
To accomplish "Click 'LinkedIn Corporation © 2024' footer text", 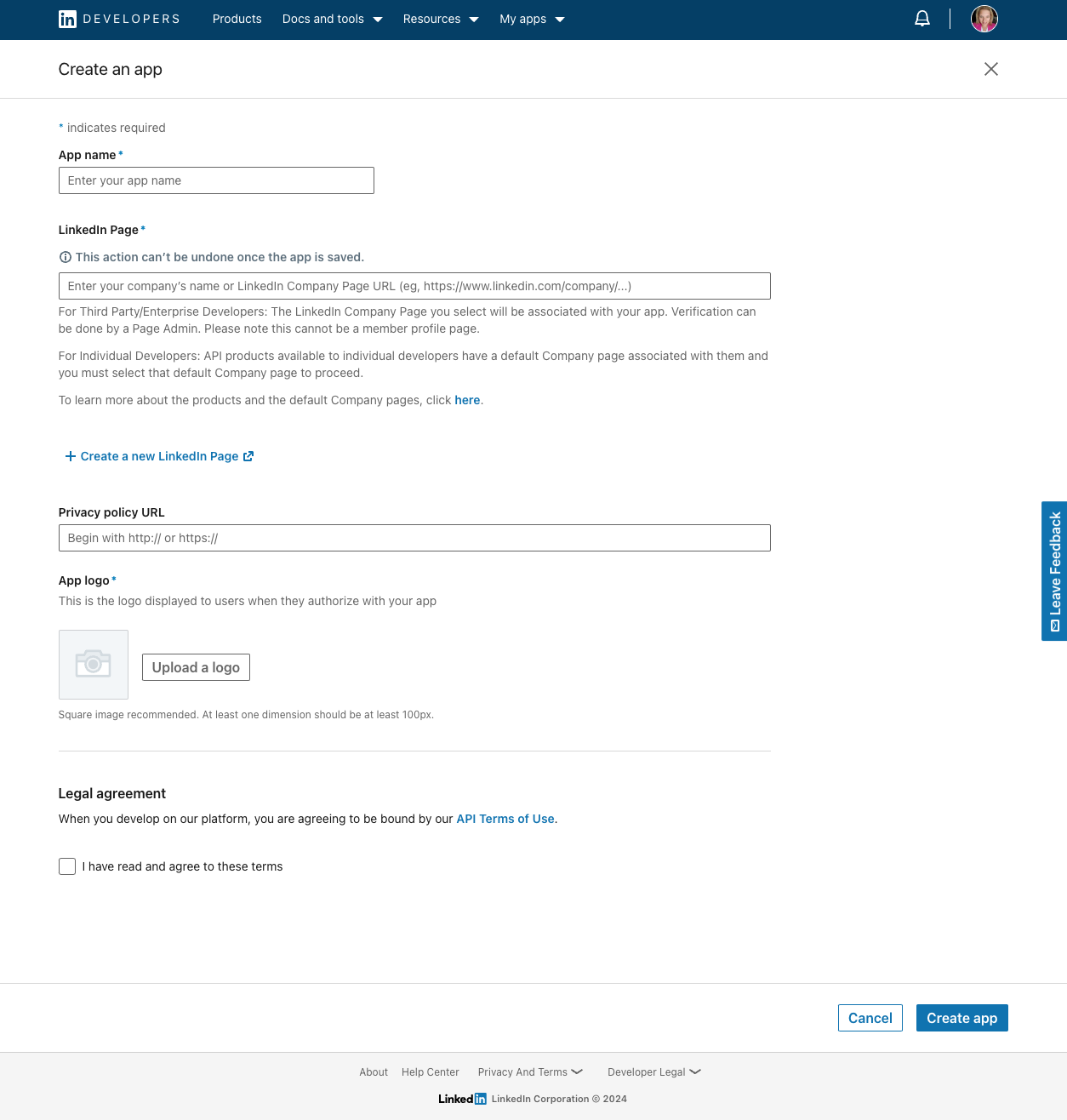I will (x=559, y=1099).
